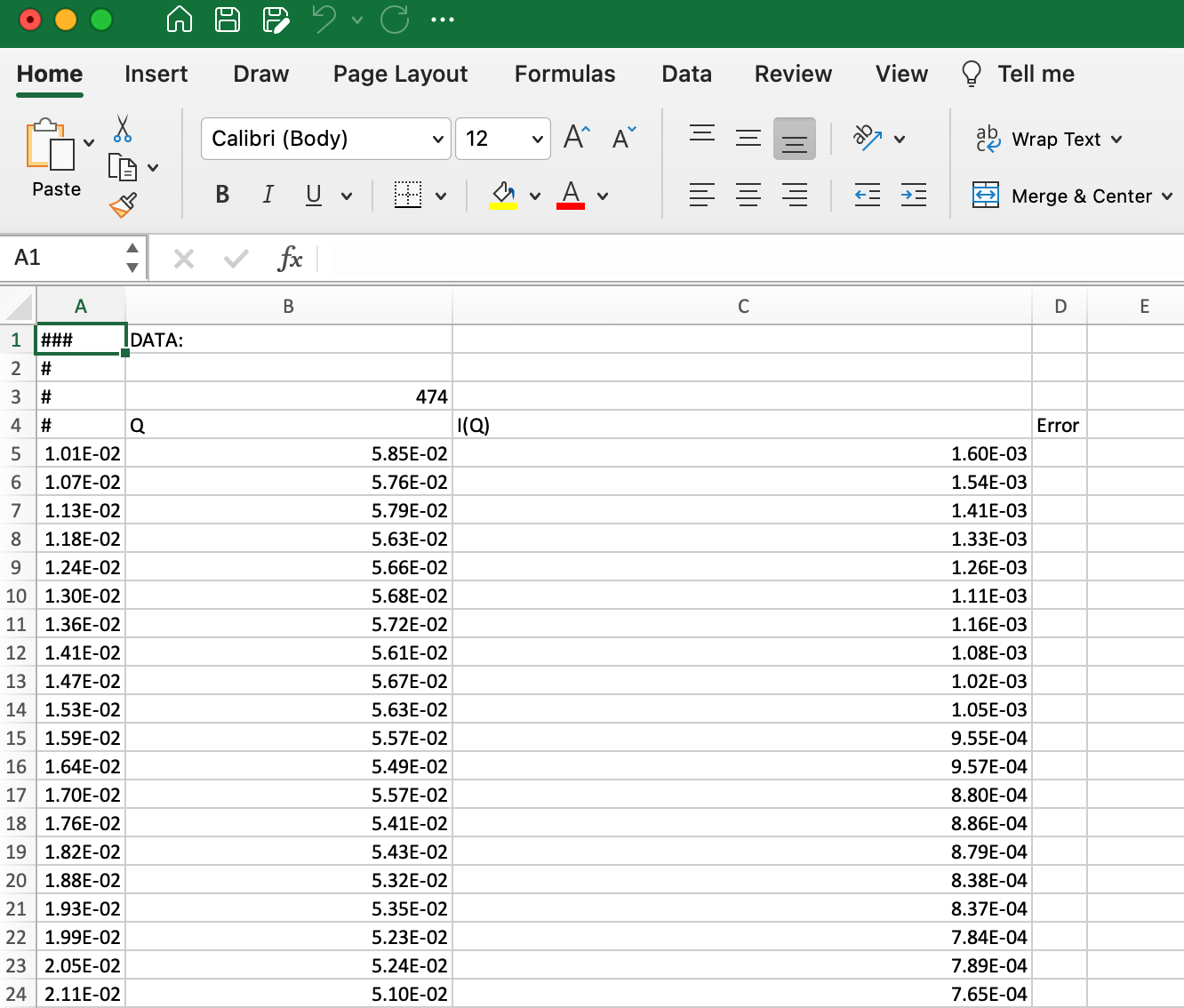Open the font name dropdown Calibri (Body)

tap(437, 140)
